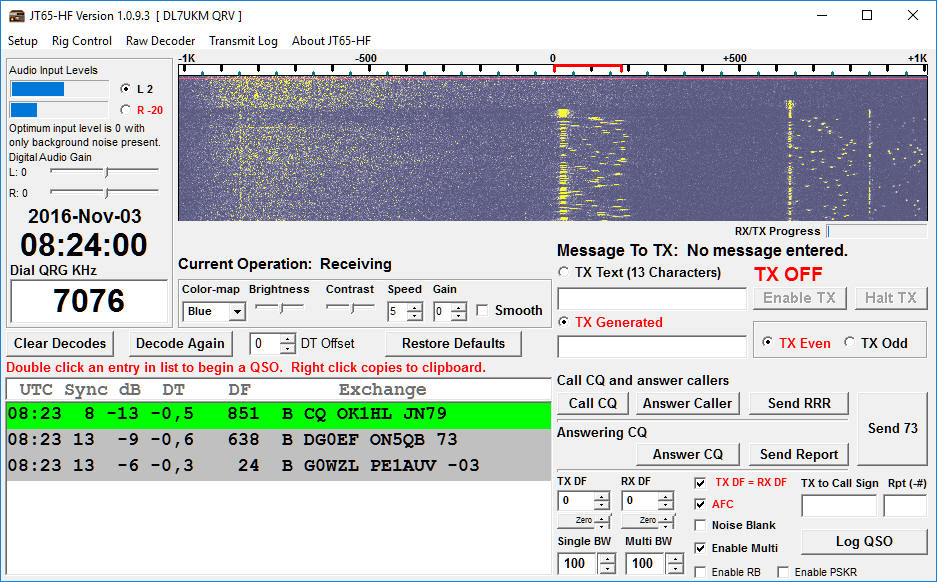
Task: Click the Answer Caller button
Action: 687,403
